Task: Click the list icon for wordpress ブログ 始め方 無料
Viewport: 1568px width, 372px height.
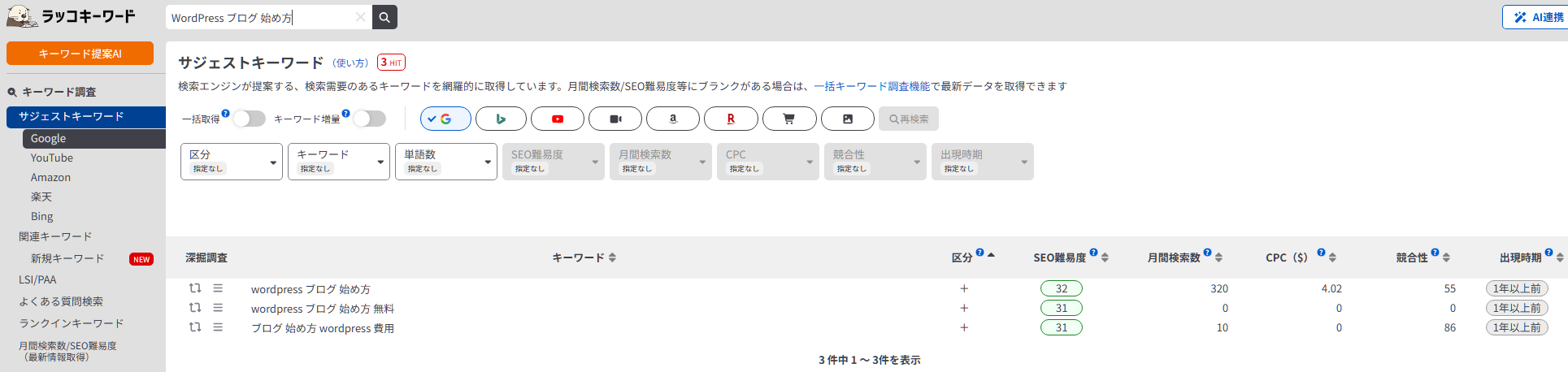Action: [x=218, y=308]
